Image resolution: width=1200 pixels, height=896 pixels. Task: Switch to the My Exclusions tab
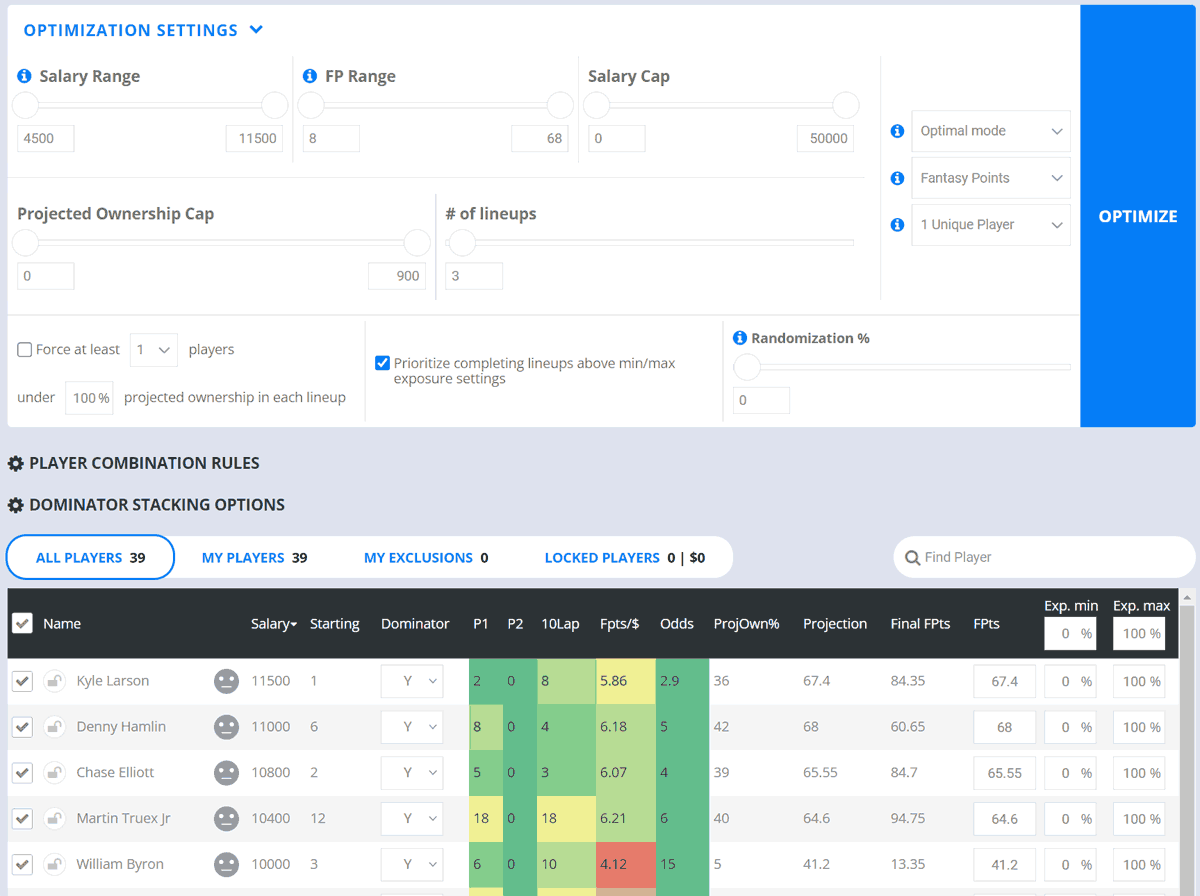[x=426, y=558]
